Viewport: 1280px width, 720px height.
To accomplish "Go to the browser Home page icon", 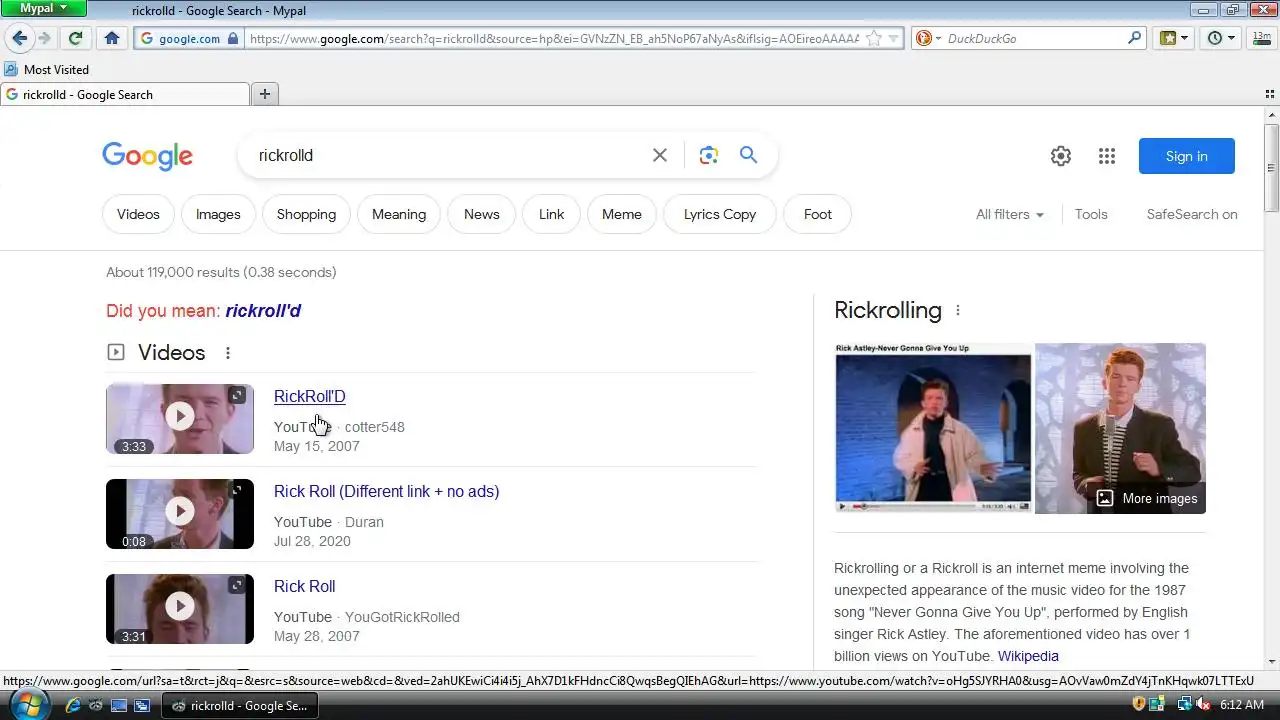I will (x=112, y=38).
